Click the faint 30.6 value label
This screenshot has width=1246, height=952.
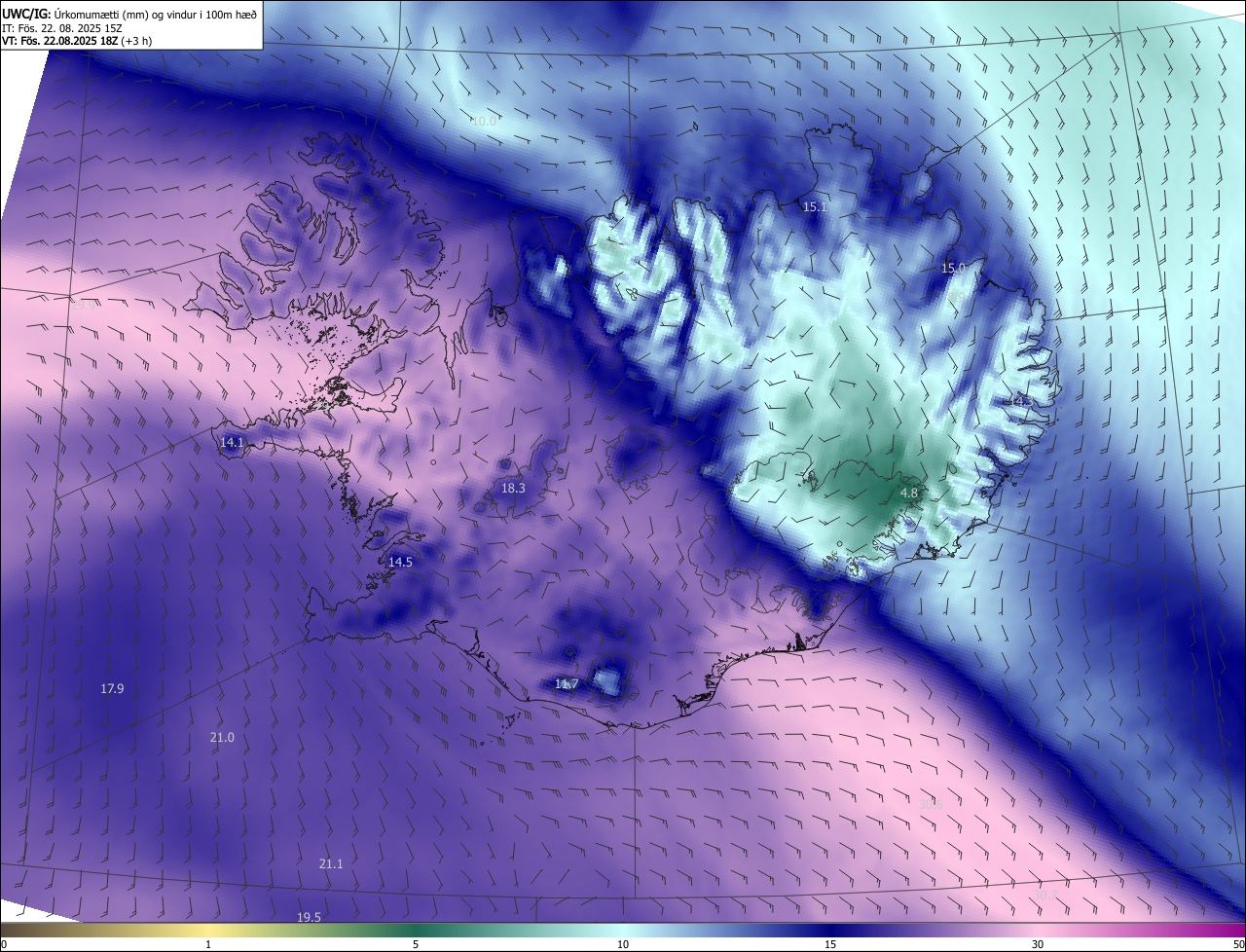[931, 804]
